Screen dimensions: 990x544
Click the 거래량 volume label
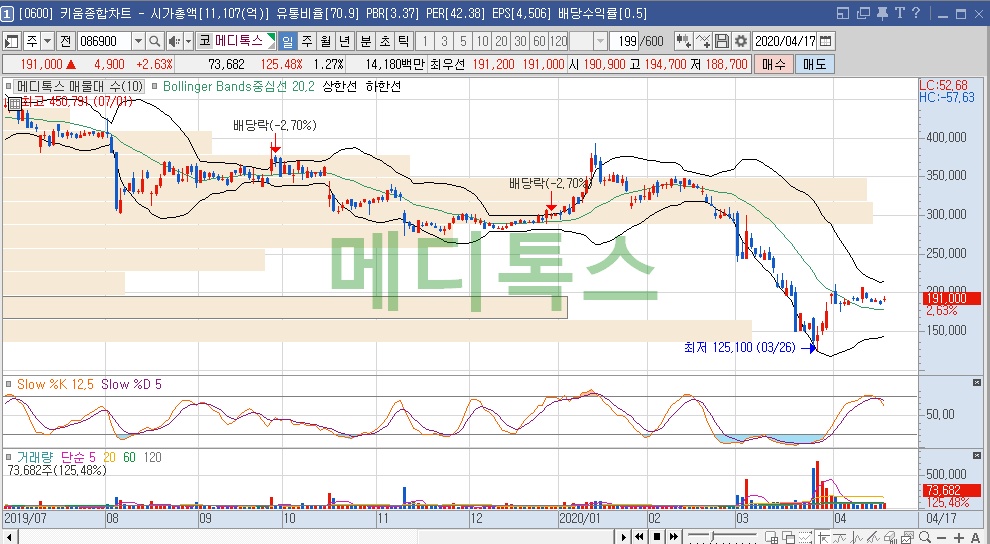(35, 457)
